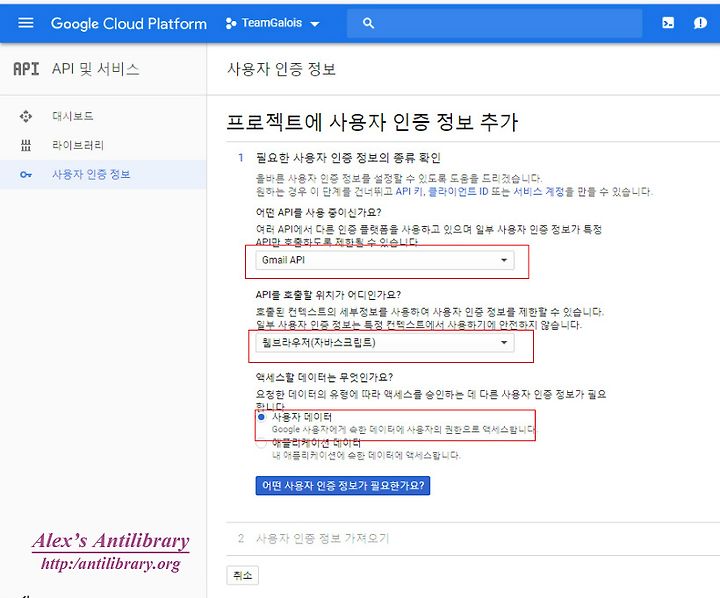This screenshot has height=598, width=720.
Task: Click the 대시보드 dashboard icon
Action: click(x=26, y=116)
